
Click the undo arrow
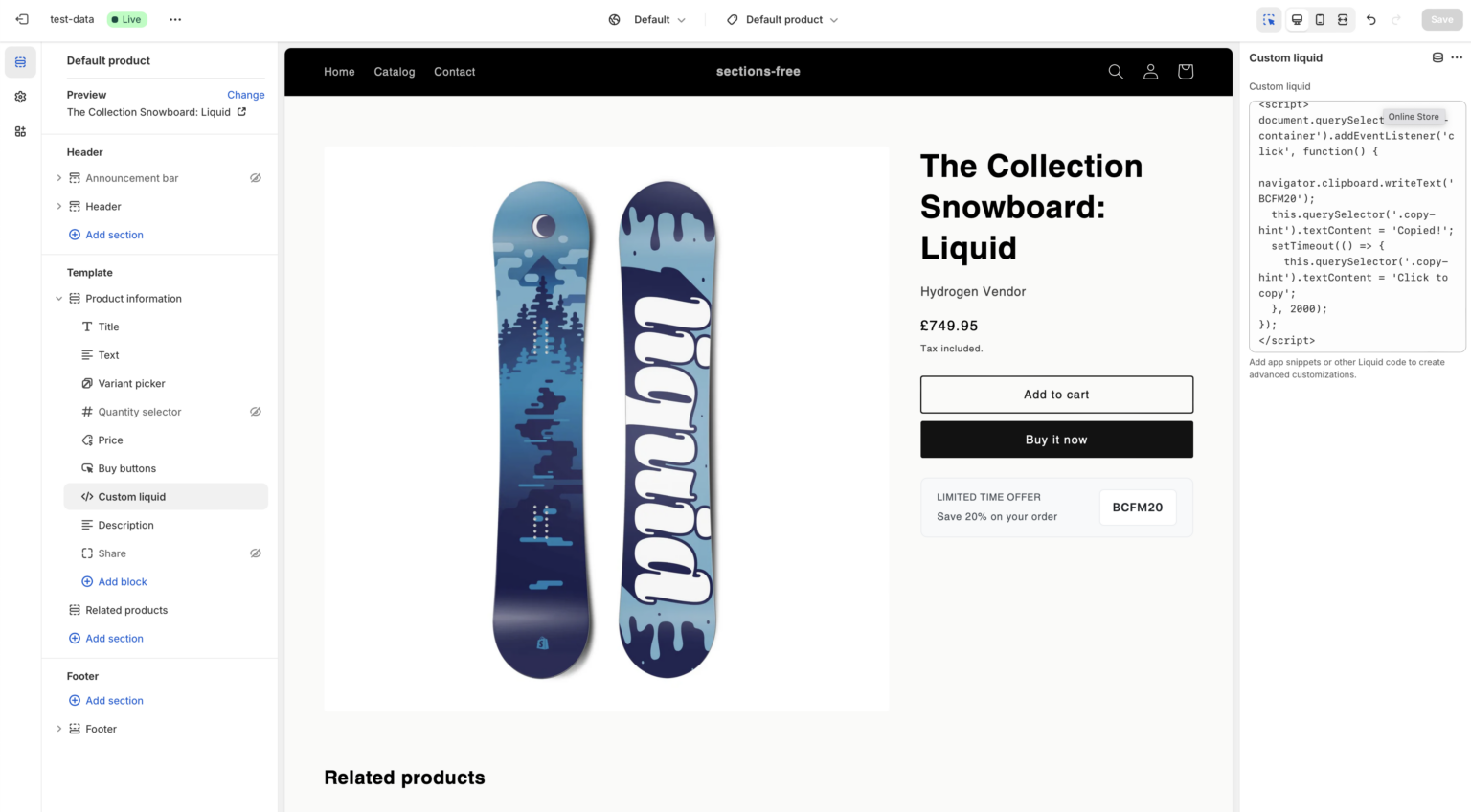click(x=1372, y=19)
